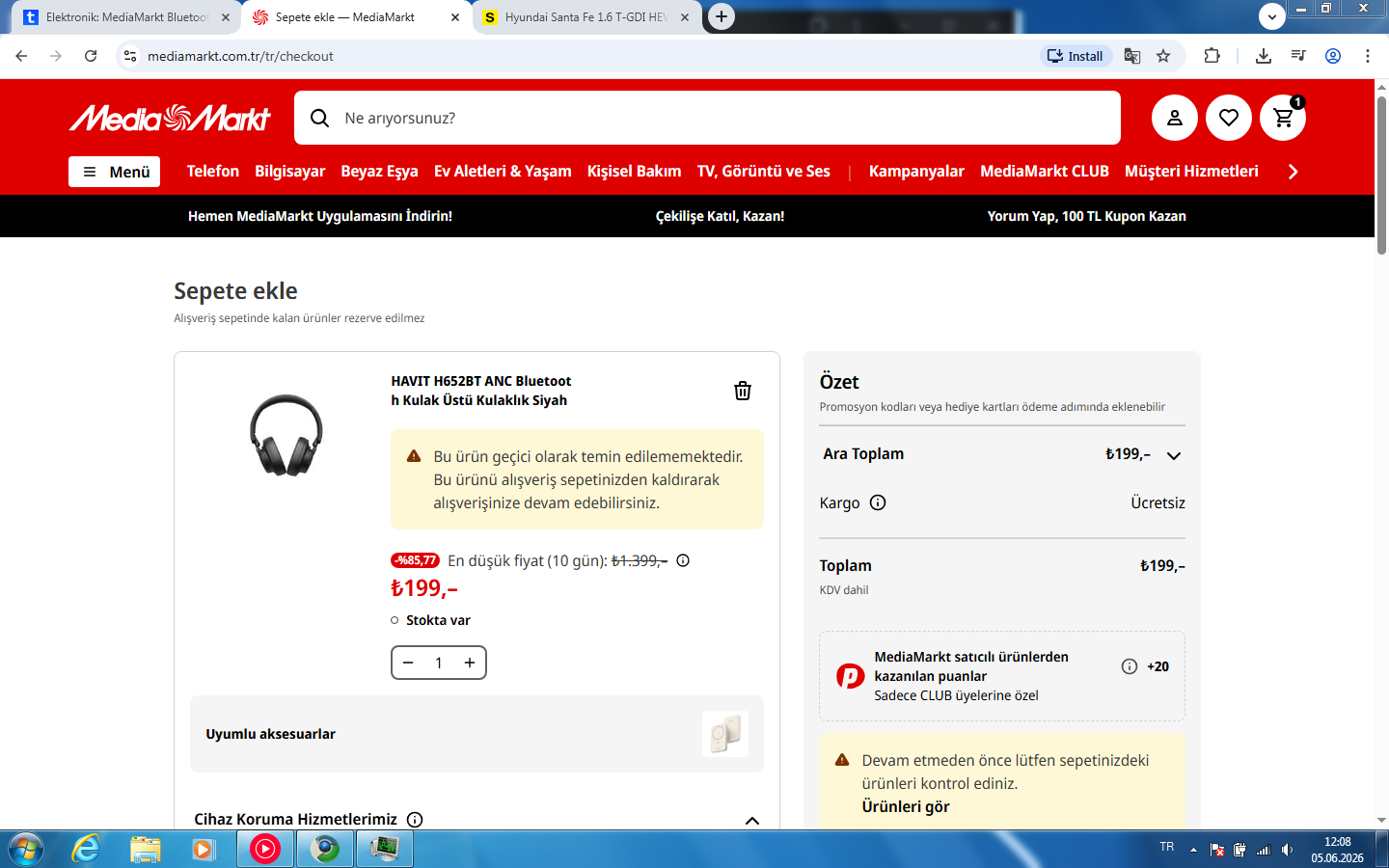
Task: Click the site information icon in address bar
Action: 130,56
